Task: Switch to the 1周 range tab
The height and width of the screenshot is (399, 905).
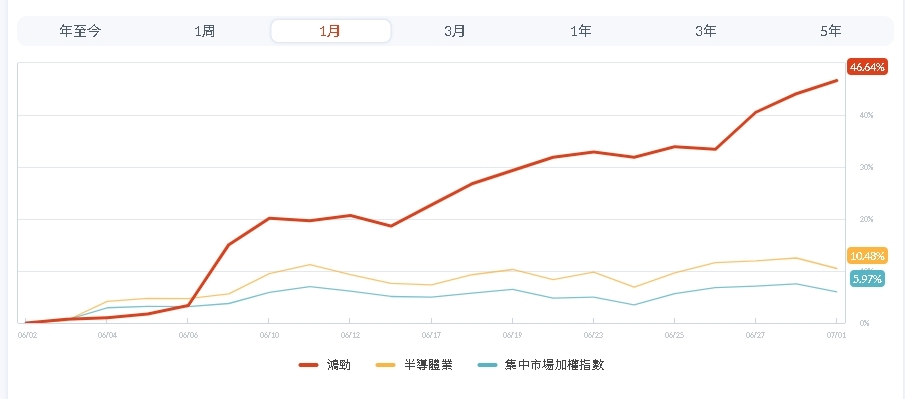Action: pyautogui.click(x=205, y=31)
